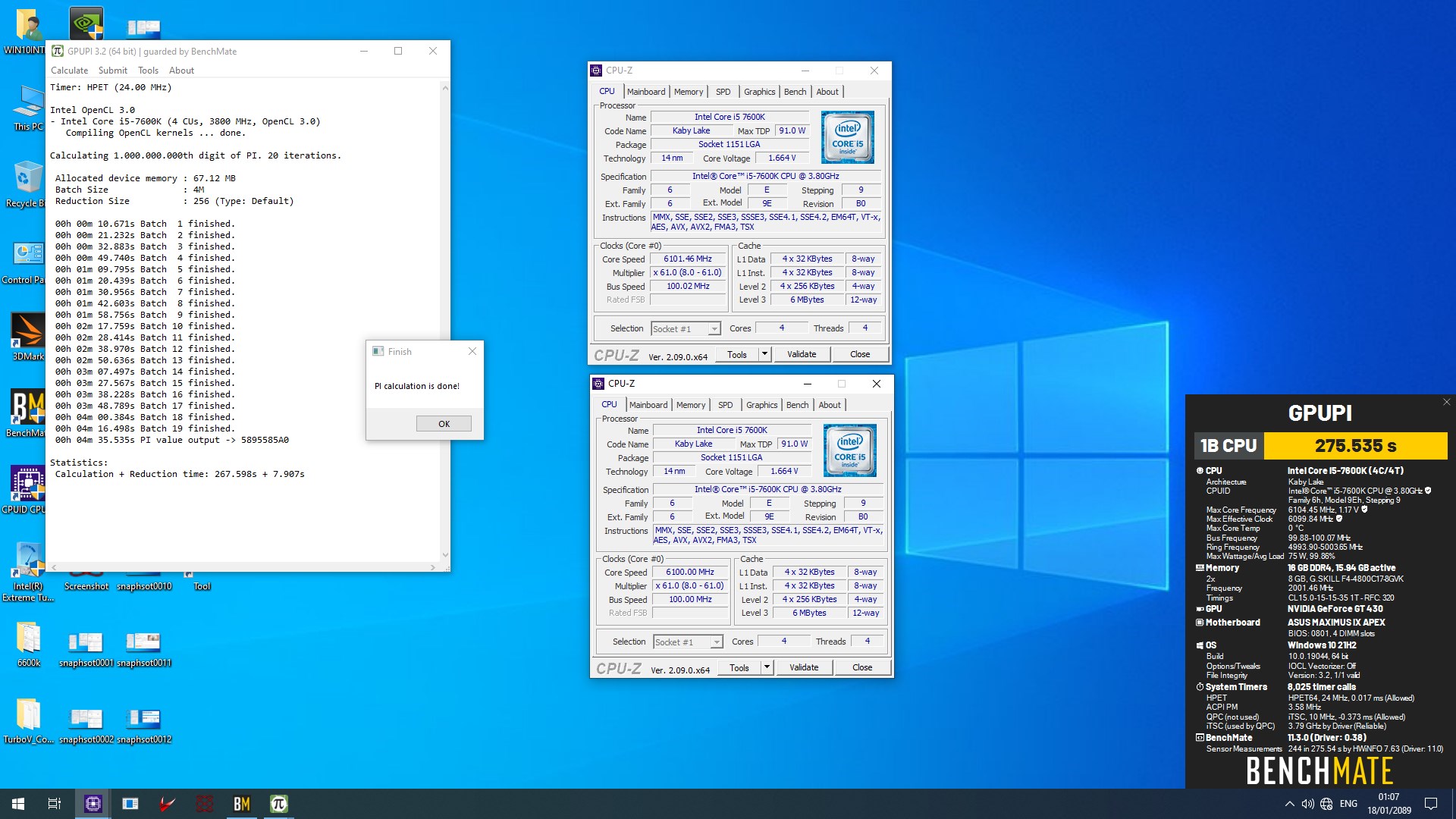Screen dimensions: 1456x819
Task: Click Close button in upper CPU-Z window
Action: 860,354
